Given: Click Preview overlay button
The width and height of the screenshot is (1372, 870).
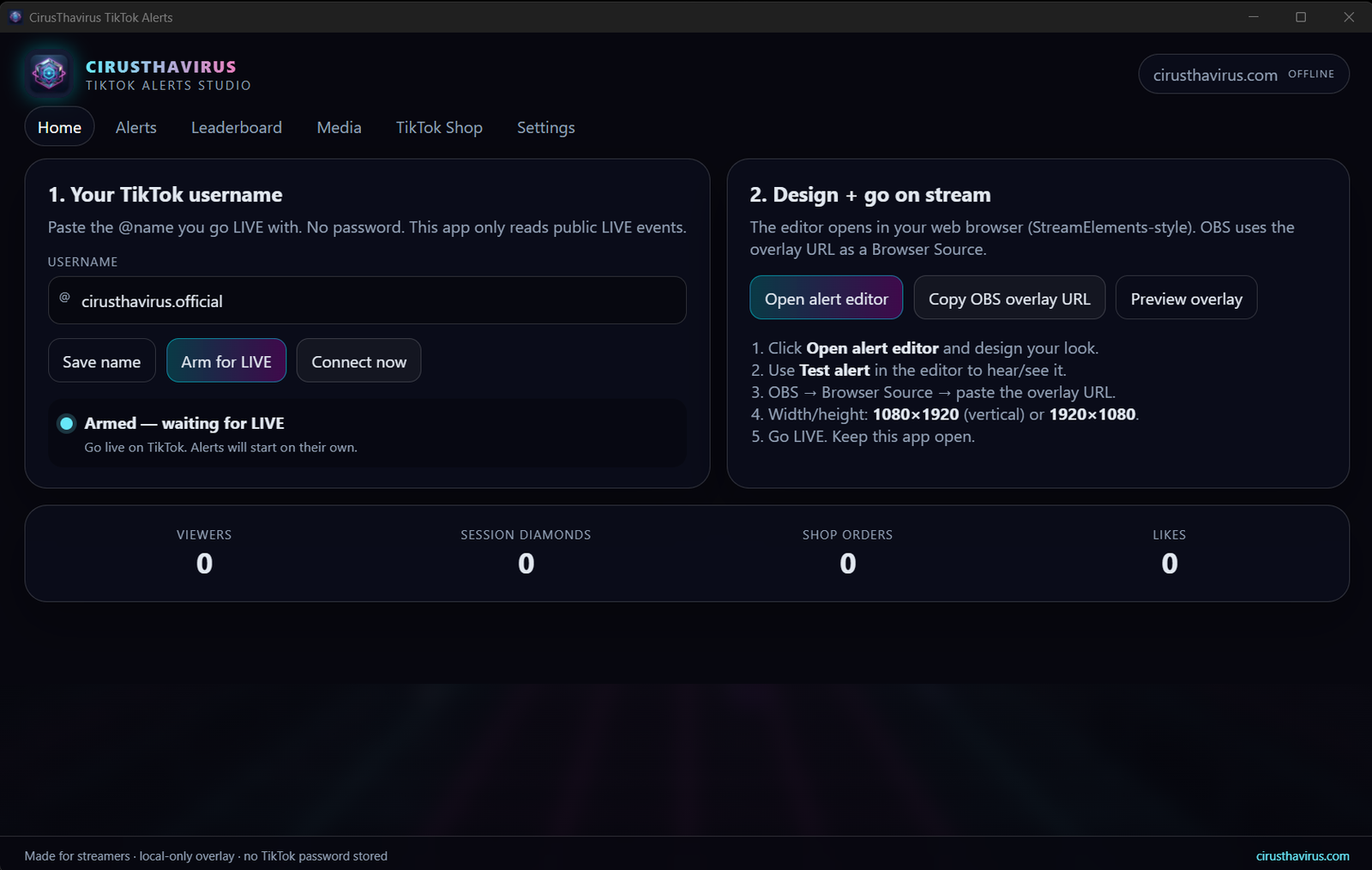Looking at the screenshot, I should tap(1186, 298).
